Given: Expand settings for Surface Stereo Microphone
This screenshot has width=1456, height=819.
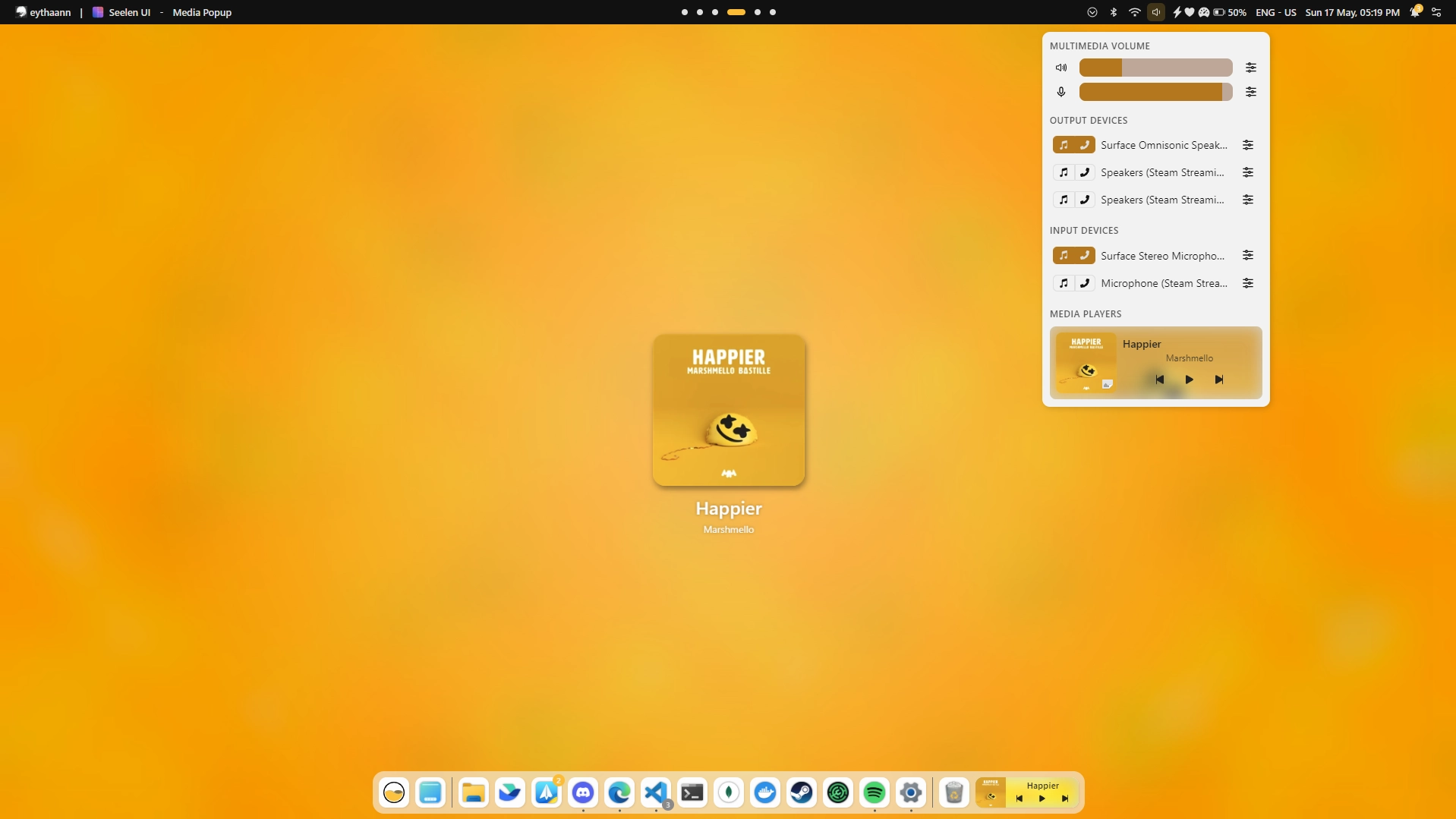Looking at the screenshot, I should 1248,255.
